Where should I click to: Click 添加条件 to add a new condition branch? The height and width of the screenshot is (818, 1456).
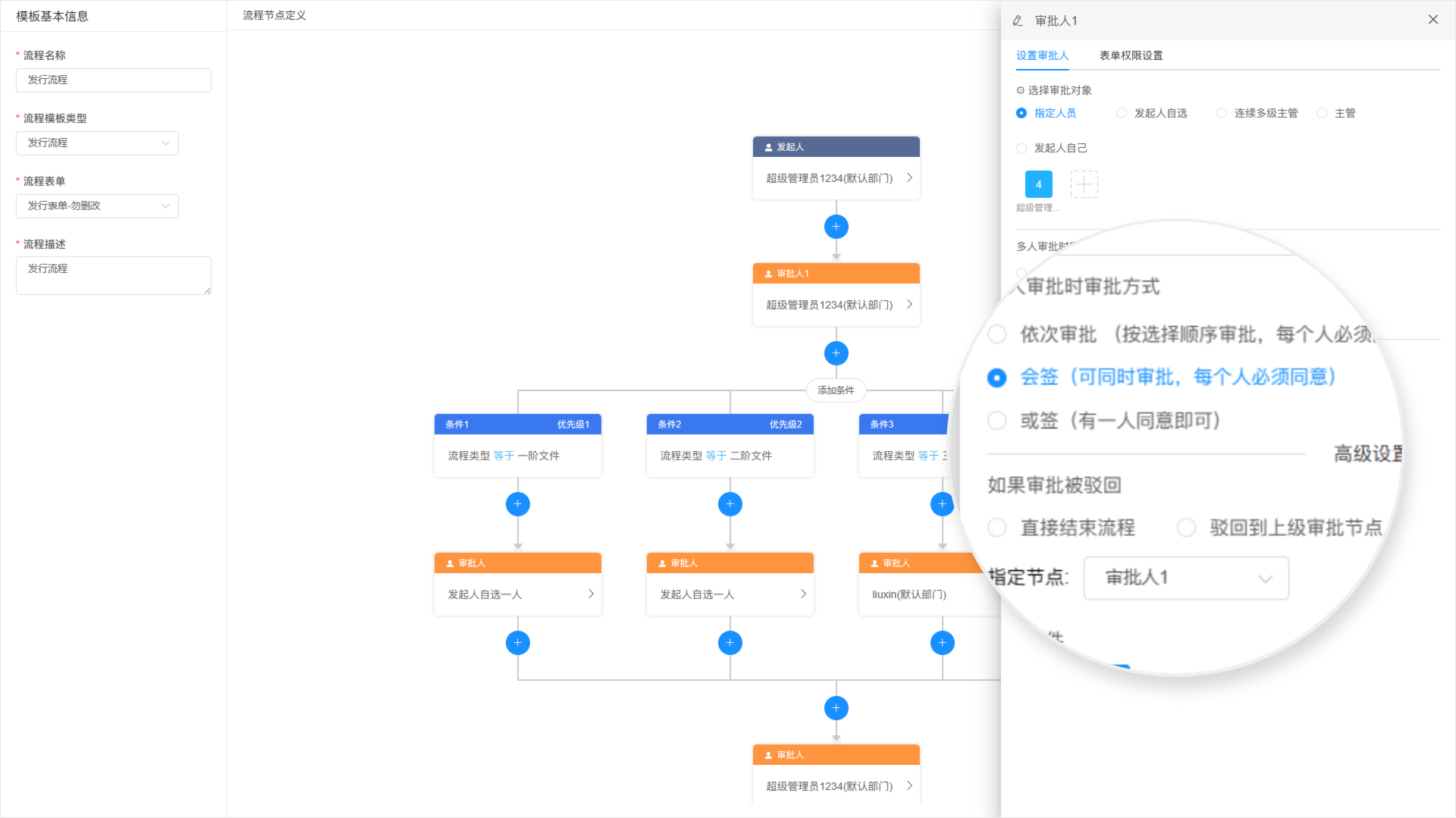[836, 390]
